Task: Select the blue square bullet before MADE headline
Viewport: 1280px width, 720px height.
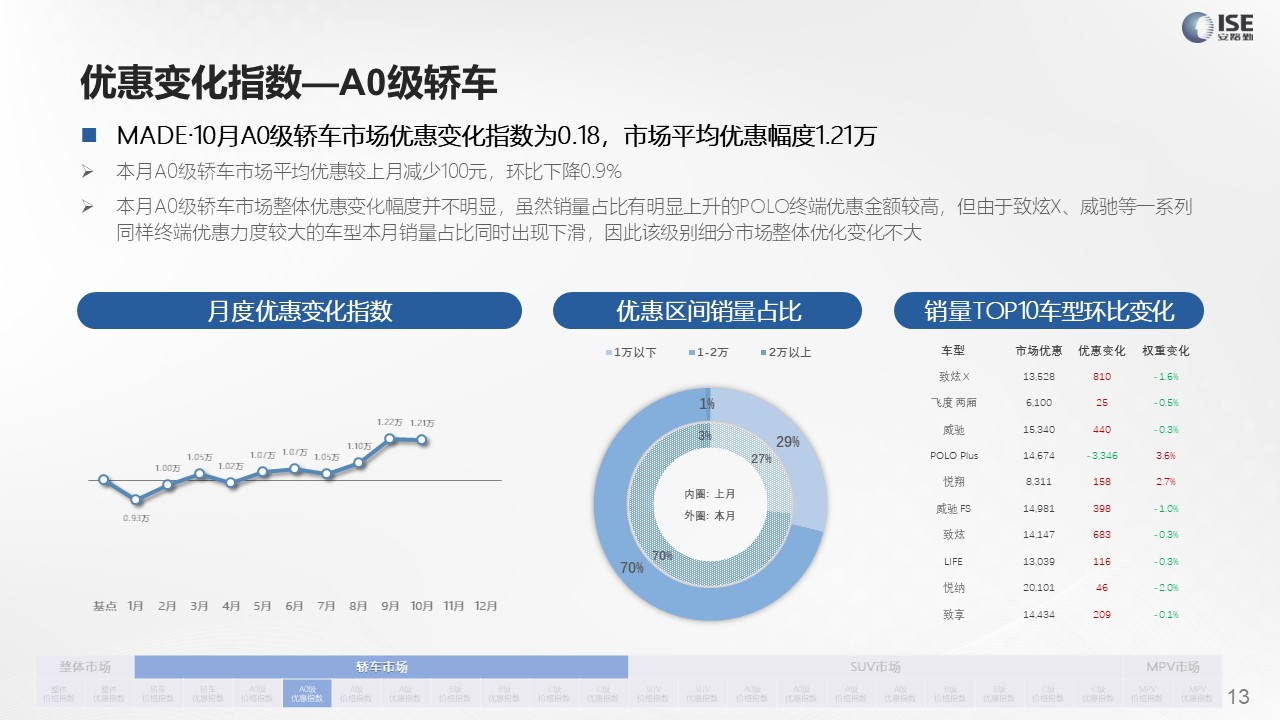Action: [x=88, y=135]
